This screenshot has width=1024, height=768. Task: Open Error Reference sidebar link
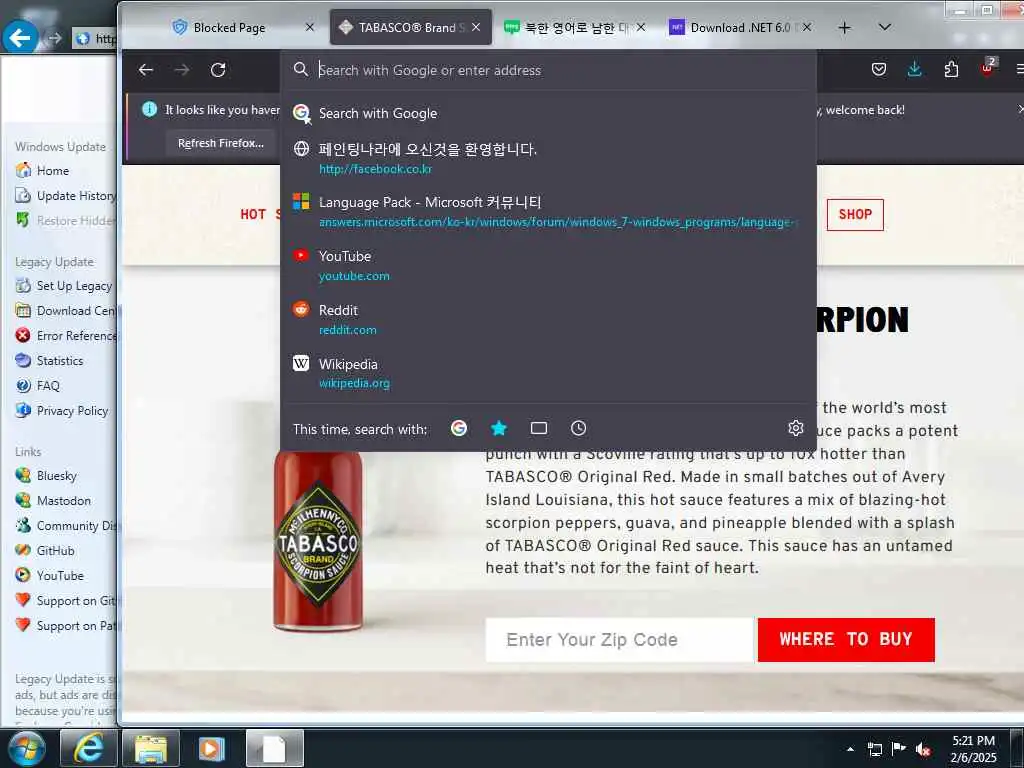click(65, 336)
